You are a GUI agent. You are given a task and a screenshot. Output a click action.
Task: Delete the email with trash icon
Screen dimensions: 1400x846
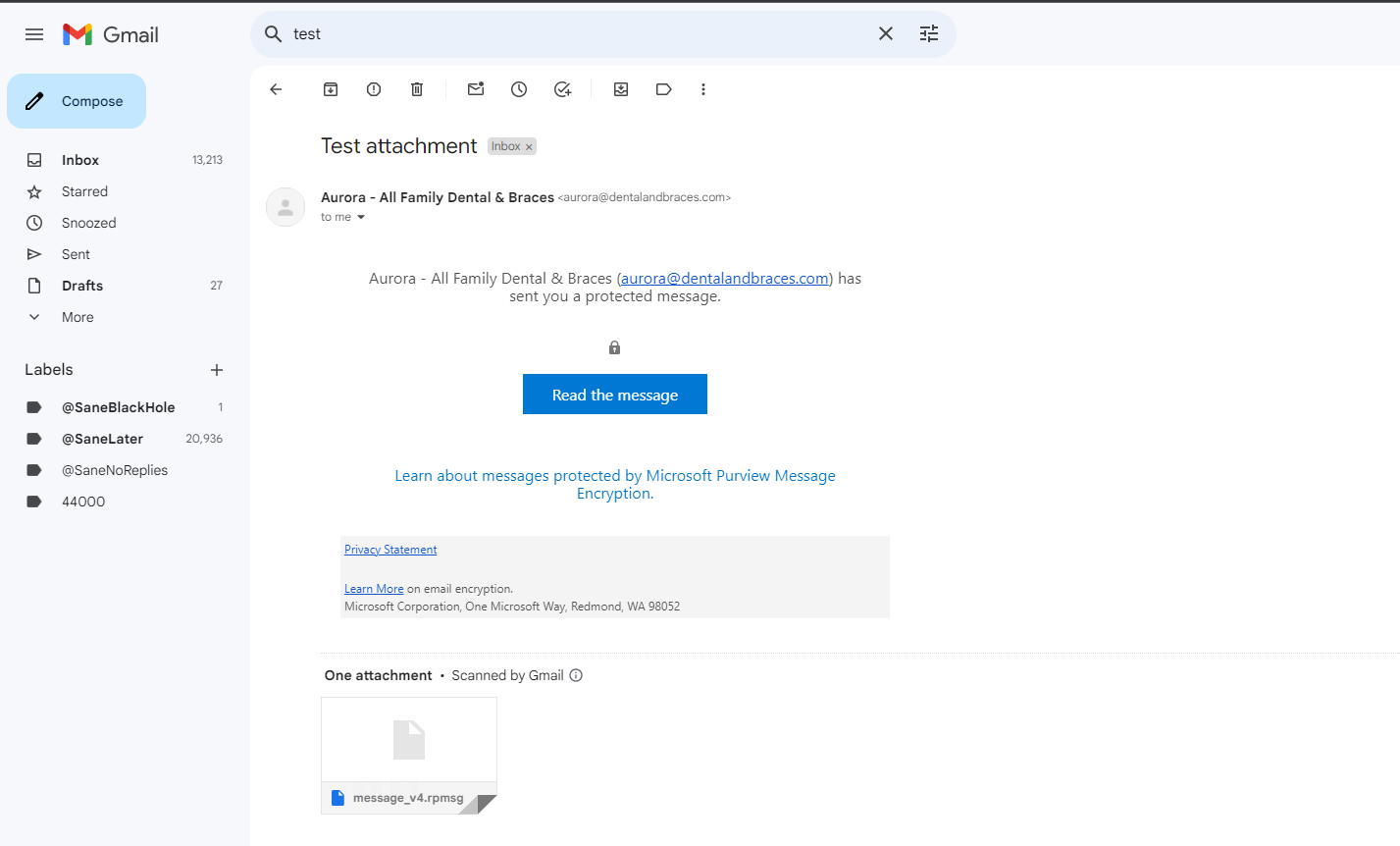coord(417,89)
